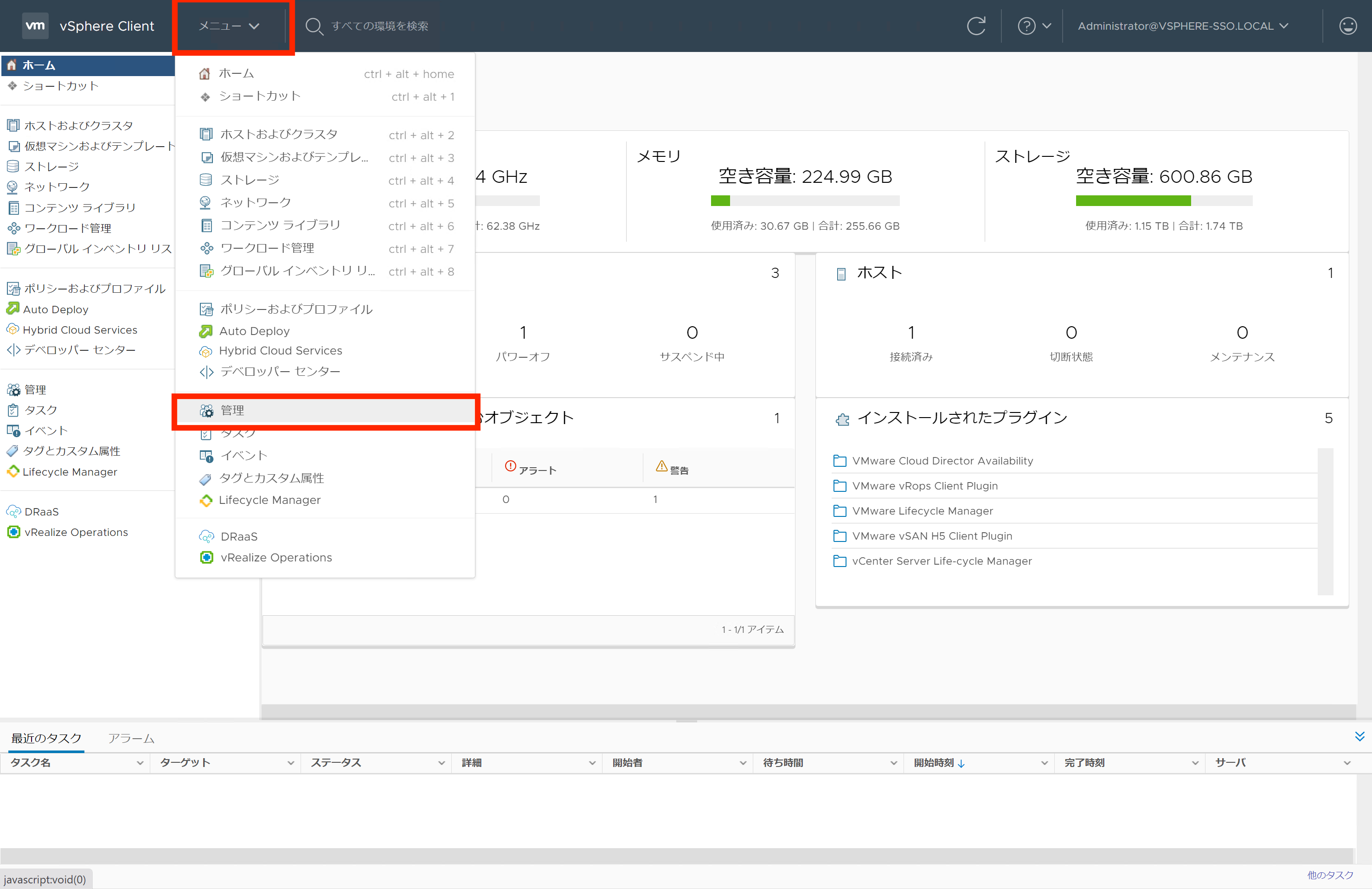Image resolution: width=1372 pixels, height=889 pixels.
Task: Select 管理 in the menu dropdown
Action: 325,411
